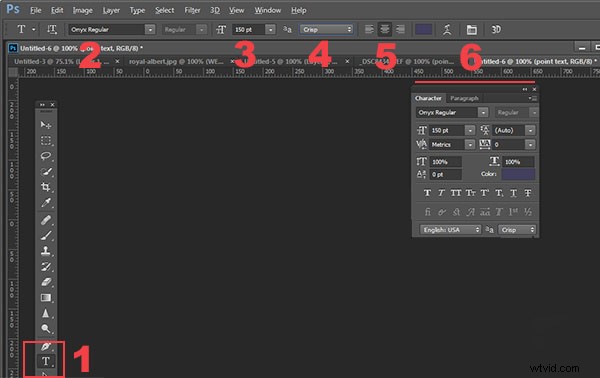Open the Layer menu
The height and width of the screenshot is (378, 600).
(111, 10)
